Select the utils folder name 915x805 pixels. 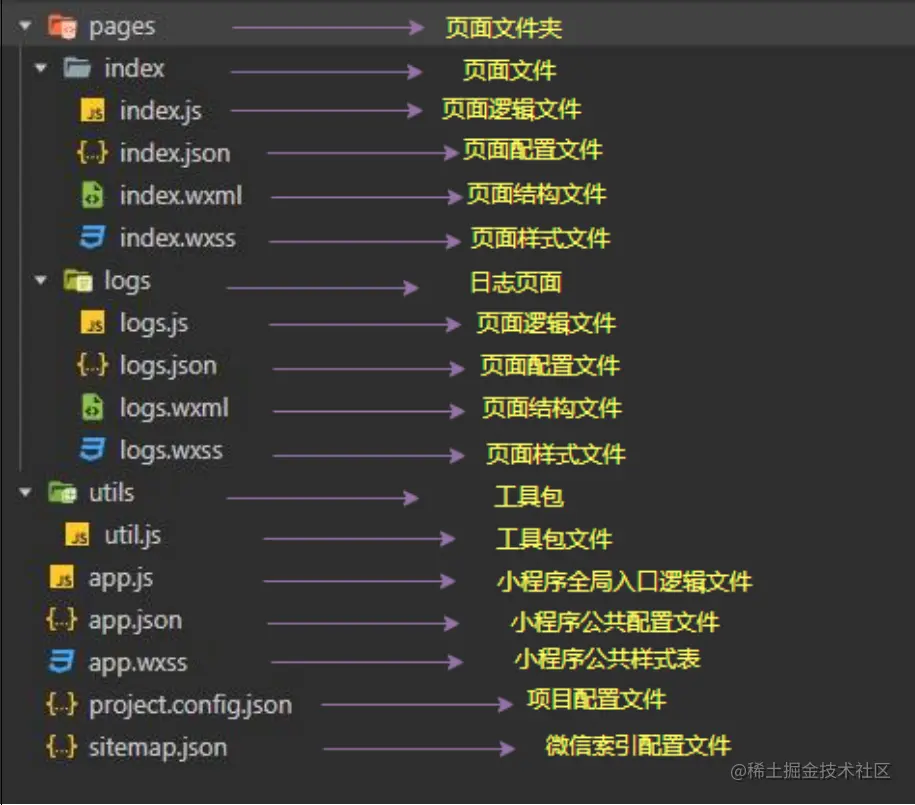(111, 493)
